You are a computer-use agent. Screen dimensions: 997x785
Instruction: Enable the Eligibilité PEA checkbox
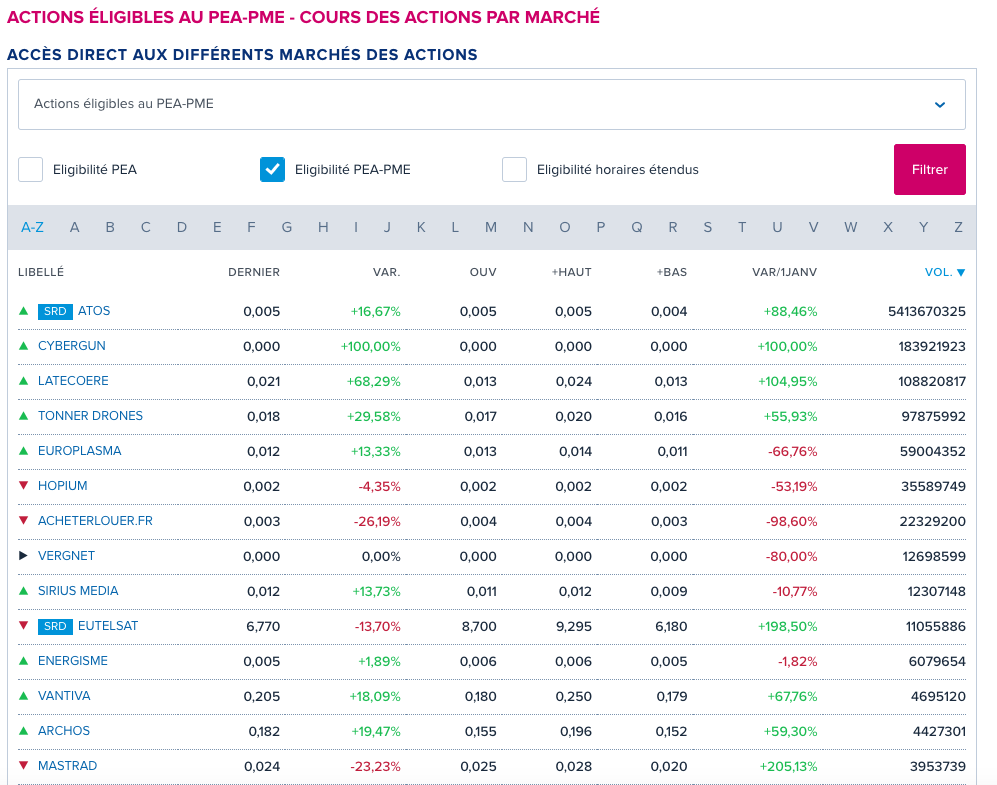[31, 170]
